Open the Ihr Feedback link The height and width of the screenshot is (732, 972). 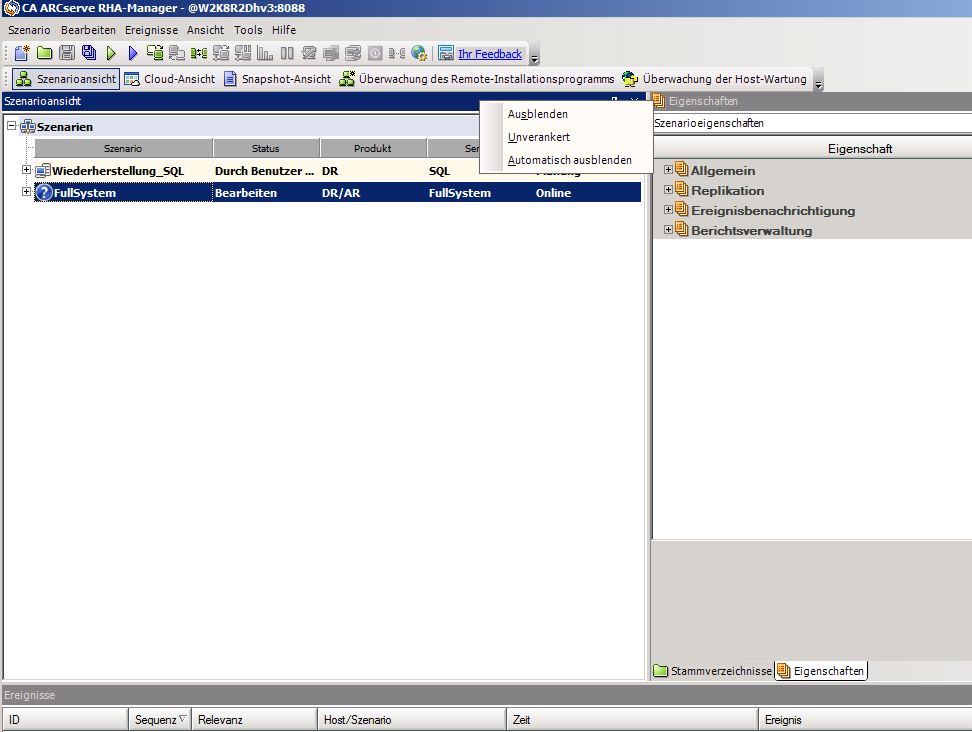490,54
